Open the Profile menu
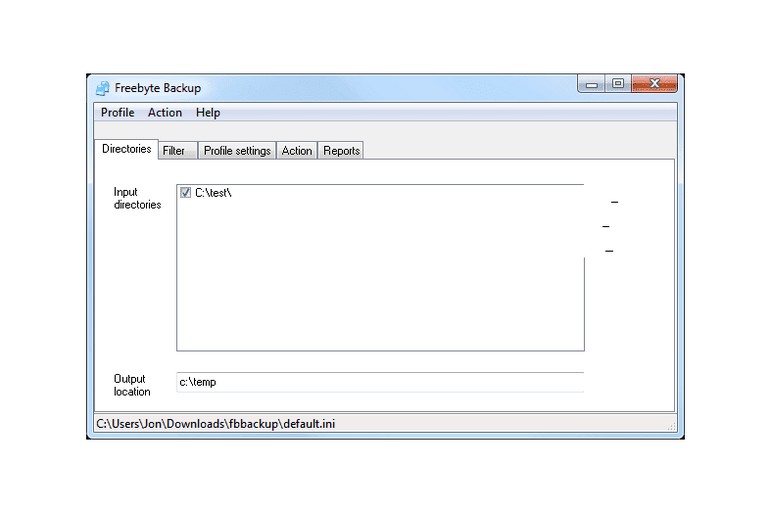770x513 pixels. 117,112
